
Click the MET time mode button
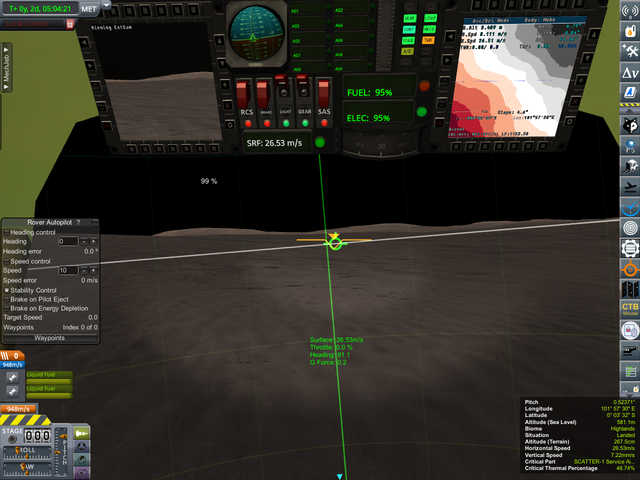(89, 7)
